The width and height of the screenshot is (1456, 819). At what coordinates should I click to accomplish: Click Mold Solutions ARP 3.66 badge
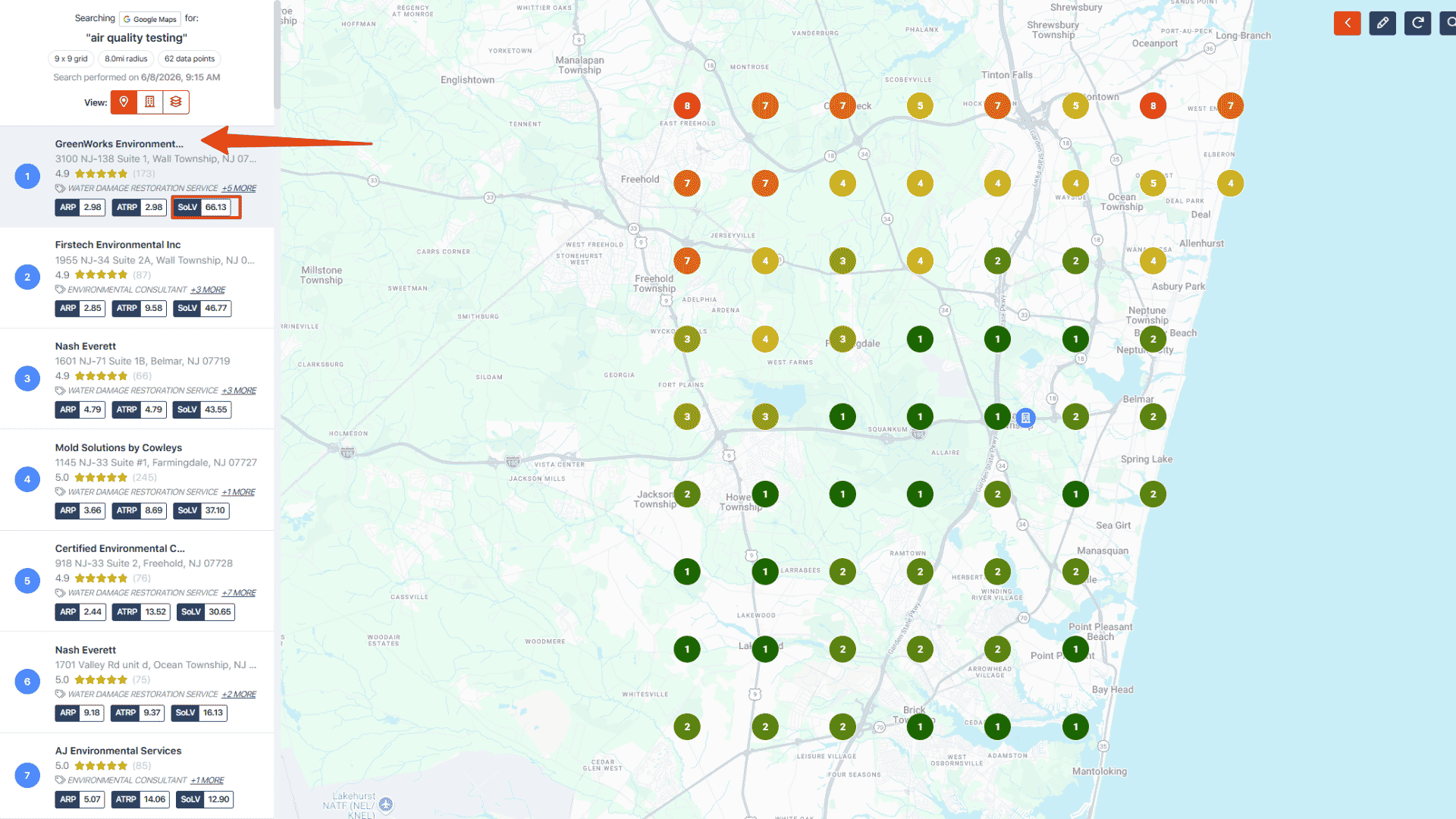[80, 510]
